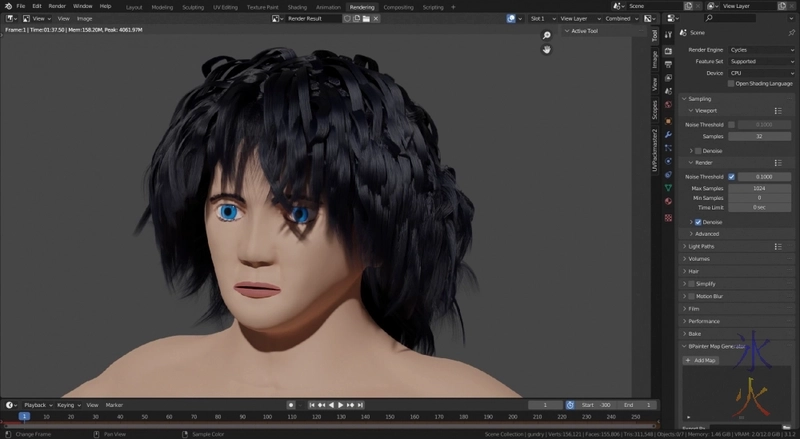Unlink the Render Result image with X icon
This screenshot has height=439, width=800.
tap(376, 18)
